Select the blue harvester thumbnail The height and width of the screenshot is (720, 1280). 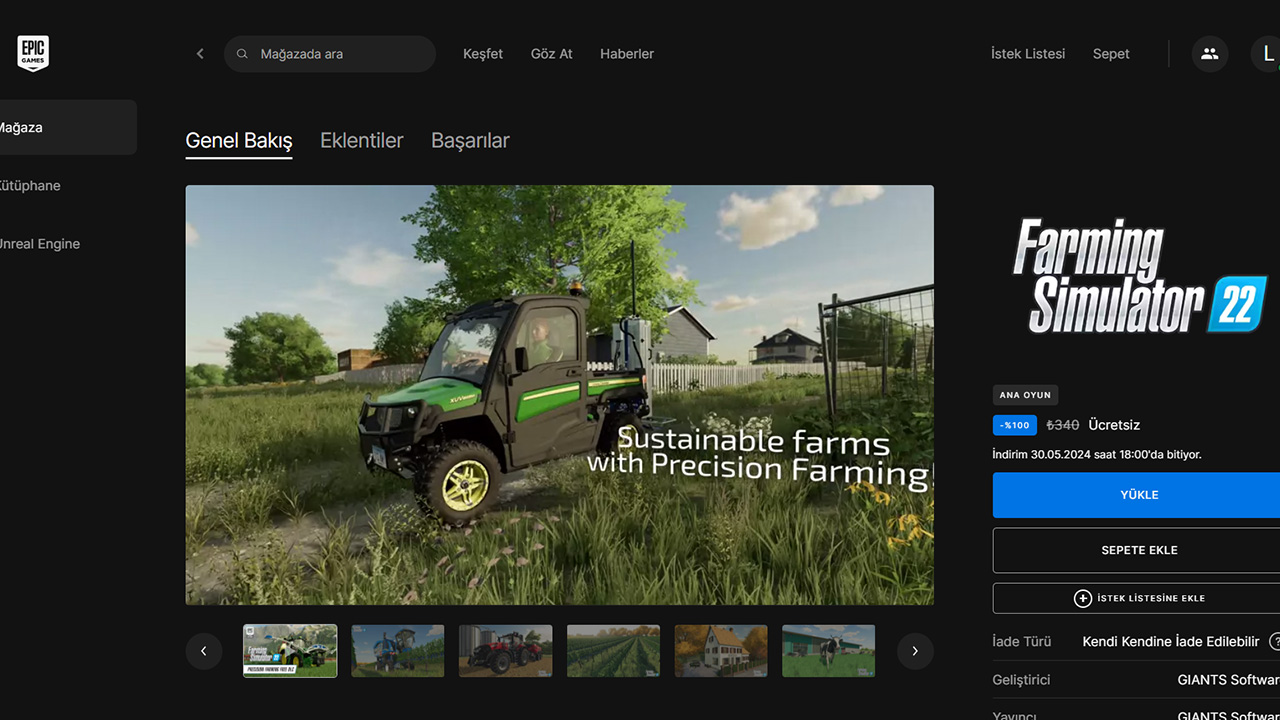[x=398, y=651]
